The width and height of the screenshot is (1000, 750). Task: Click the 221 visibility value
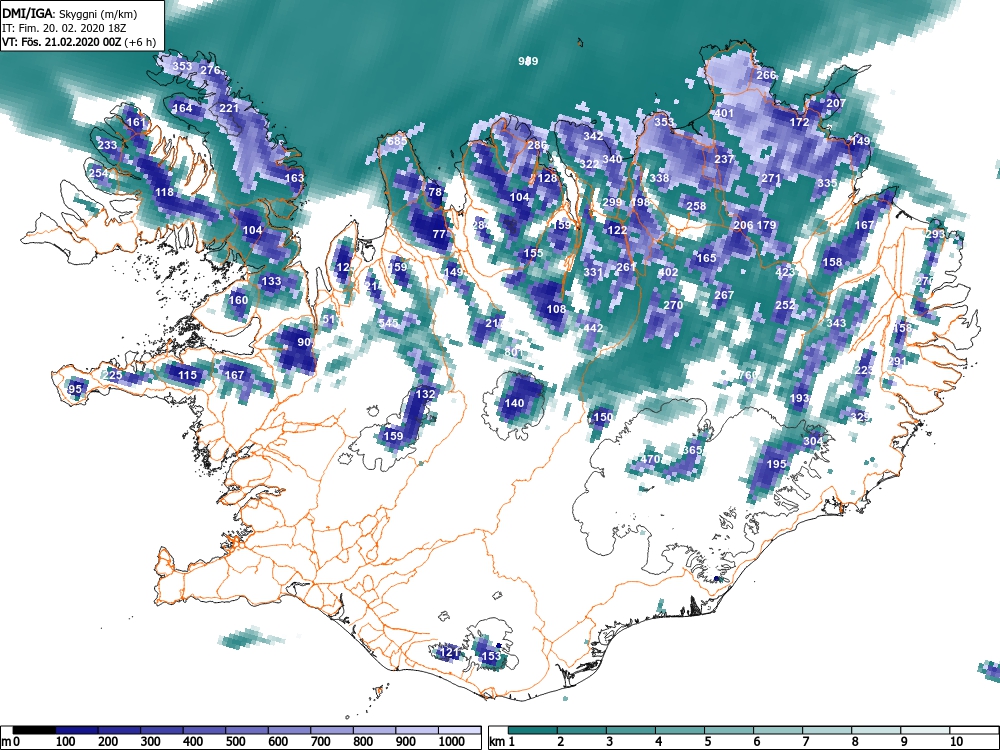(x=229, y=108)
